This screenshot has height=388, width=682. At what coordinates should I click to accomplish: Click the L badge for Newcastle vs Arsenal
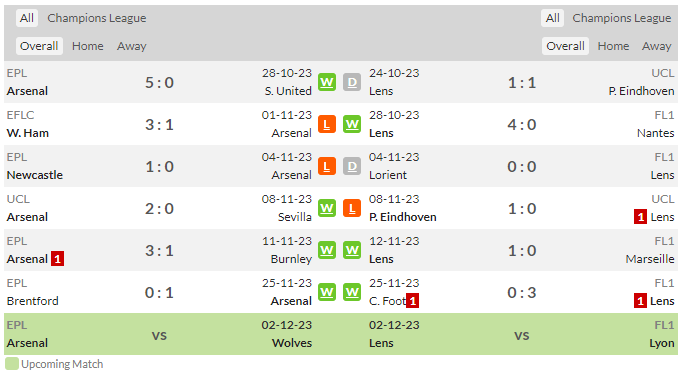pyautogui.click(x=327, y=166)
